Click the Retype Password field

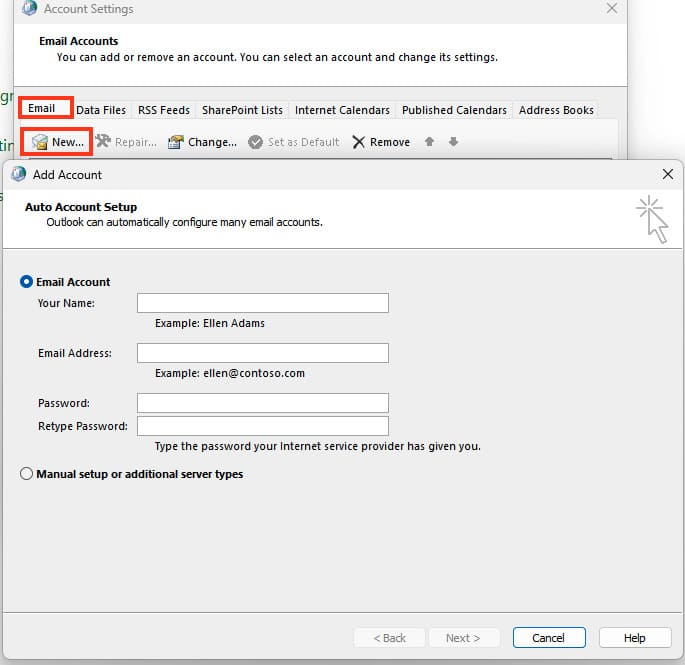(262, 426)
